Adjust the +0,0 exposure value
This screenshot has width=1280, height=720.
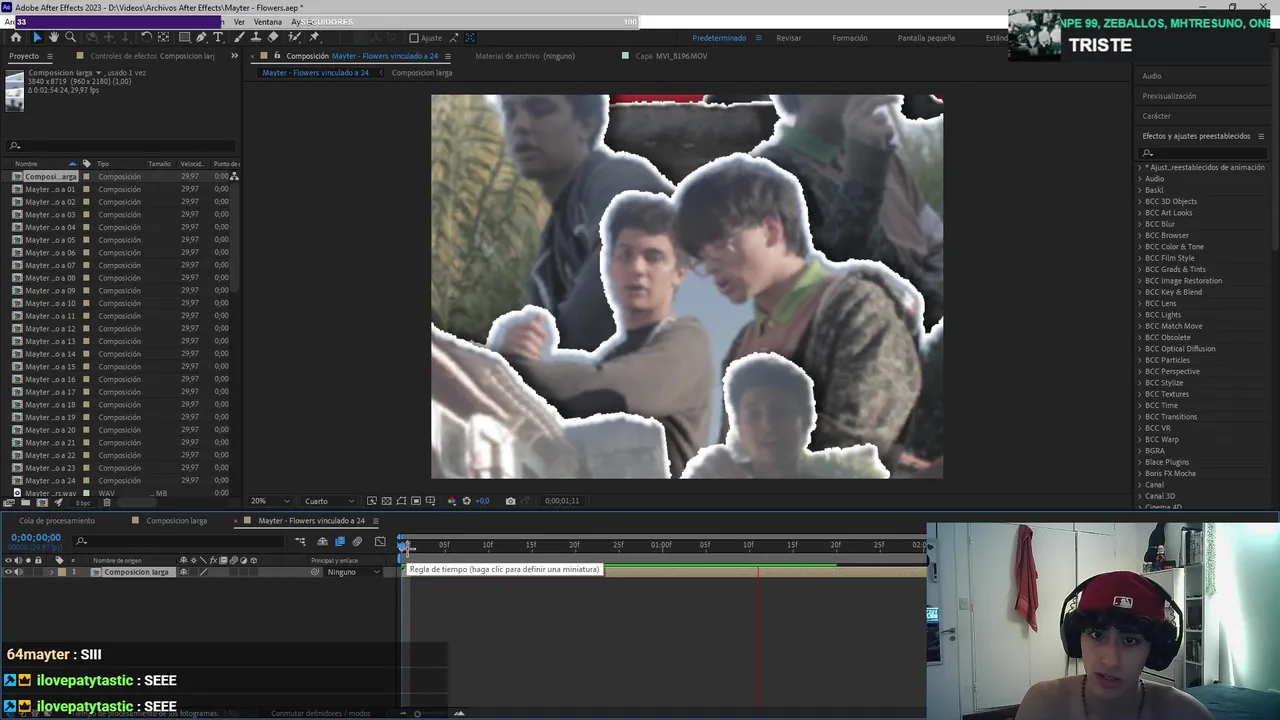(x=482, y=501)
